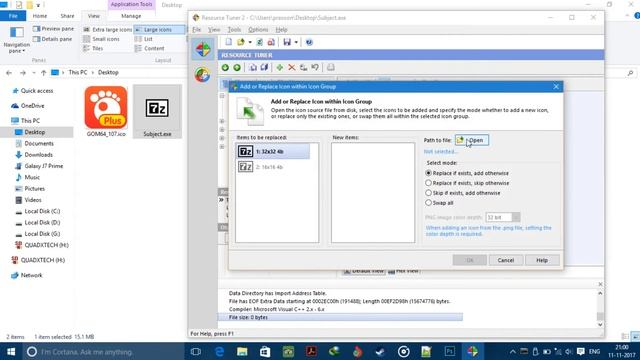Click Open button next to Path to file
Viewport: 640px width, 360px height.
pyautogui.click(x=472, y=140)
